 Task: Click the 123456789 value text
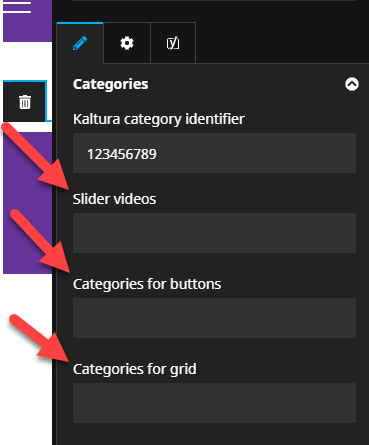[122, 154]
